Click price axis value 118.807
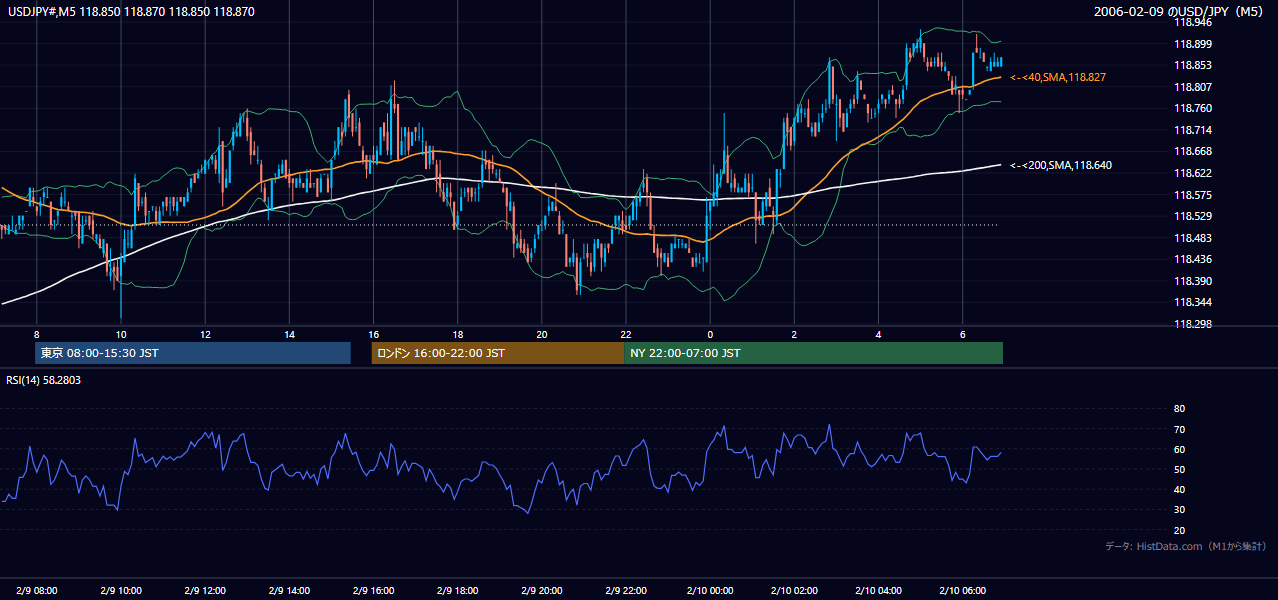The image size is (1278, 600). (1192, 87)
